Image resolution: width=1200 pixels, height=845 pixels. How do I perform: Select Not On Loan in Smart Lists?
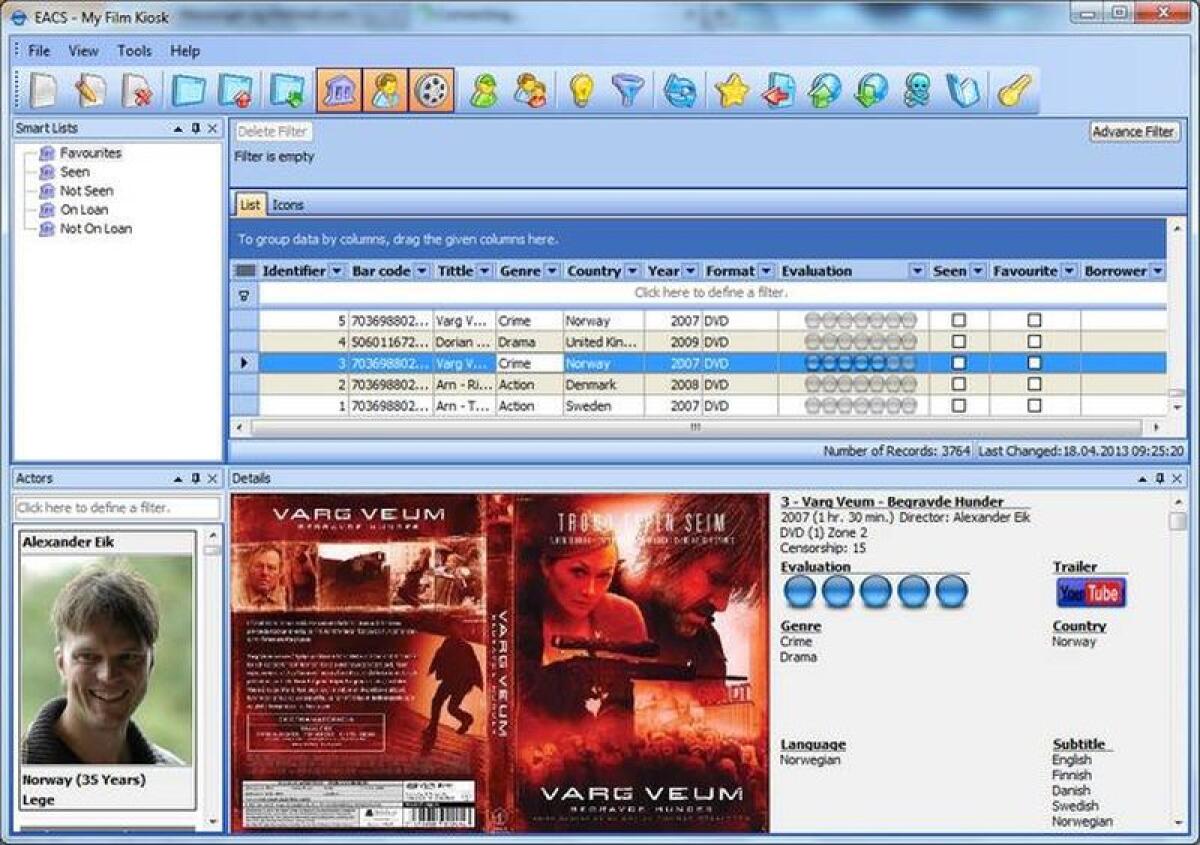98,228
